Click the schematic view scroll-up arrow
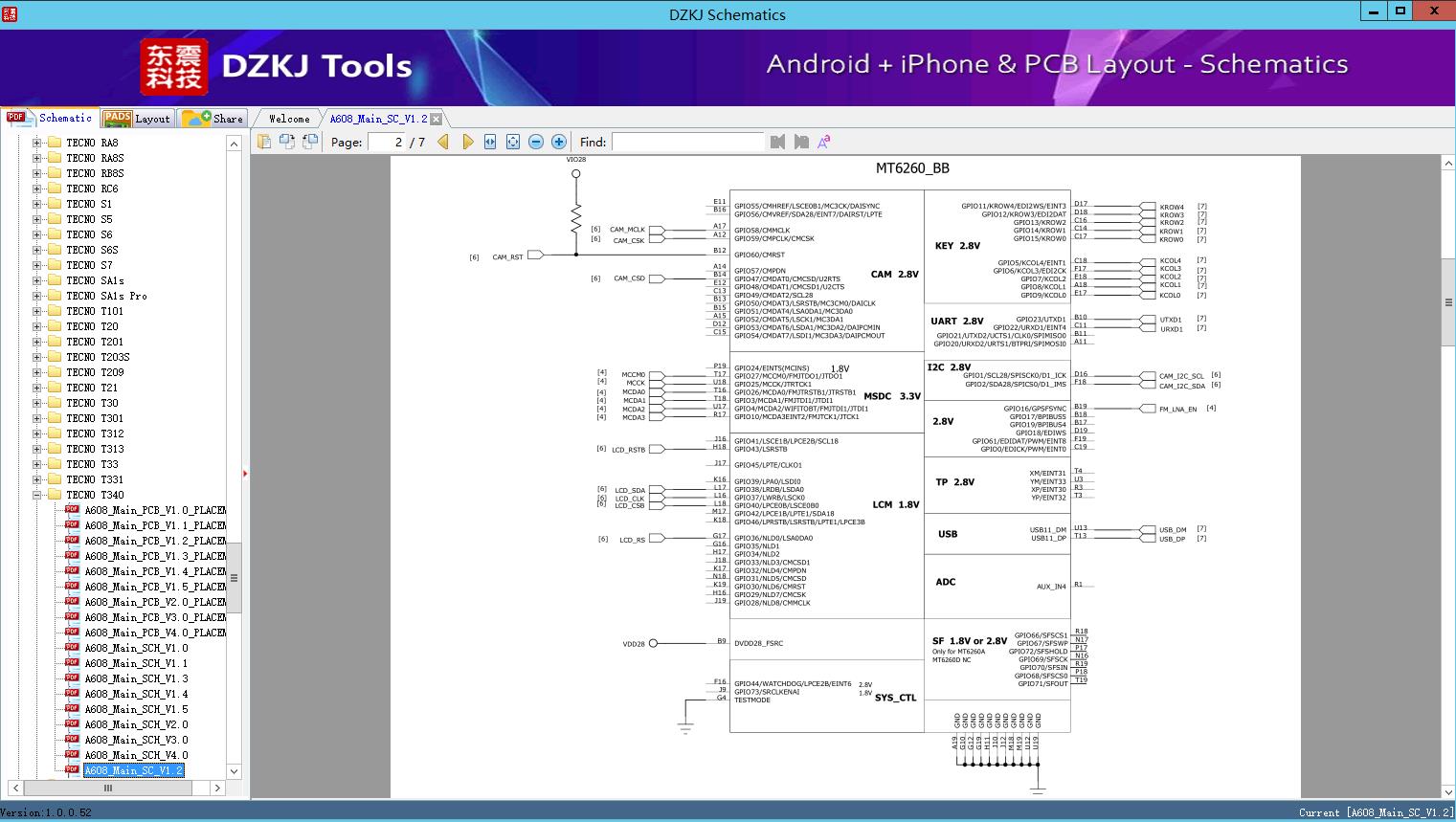Image resolution: width=1456 pixels, height=822 pixels. click(1448, 164)
